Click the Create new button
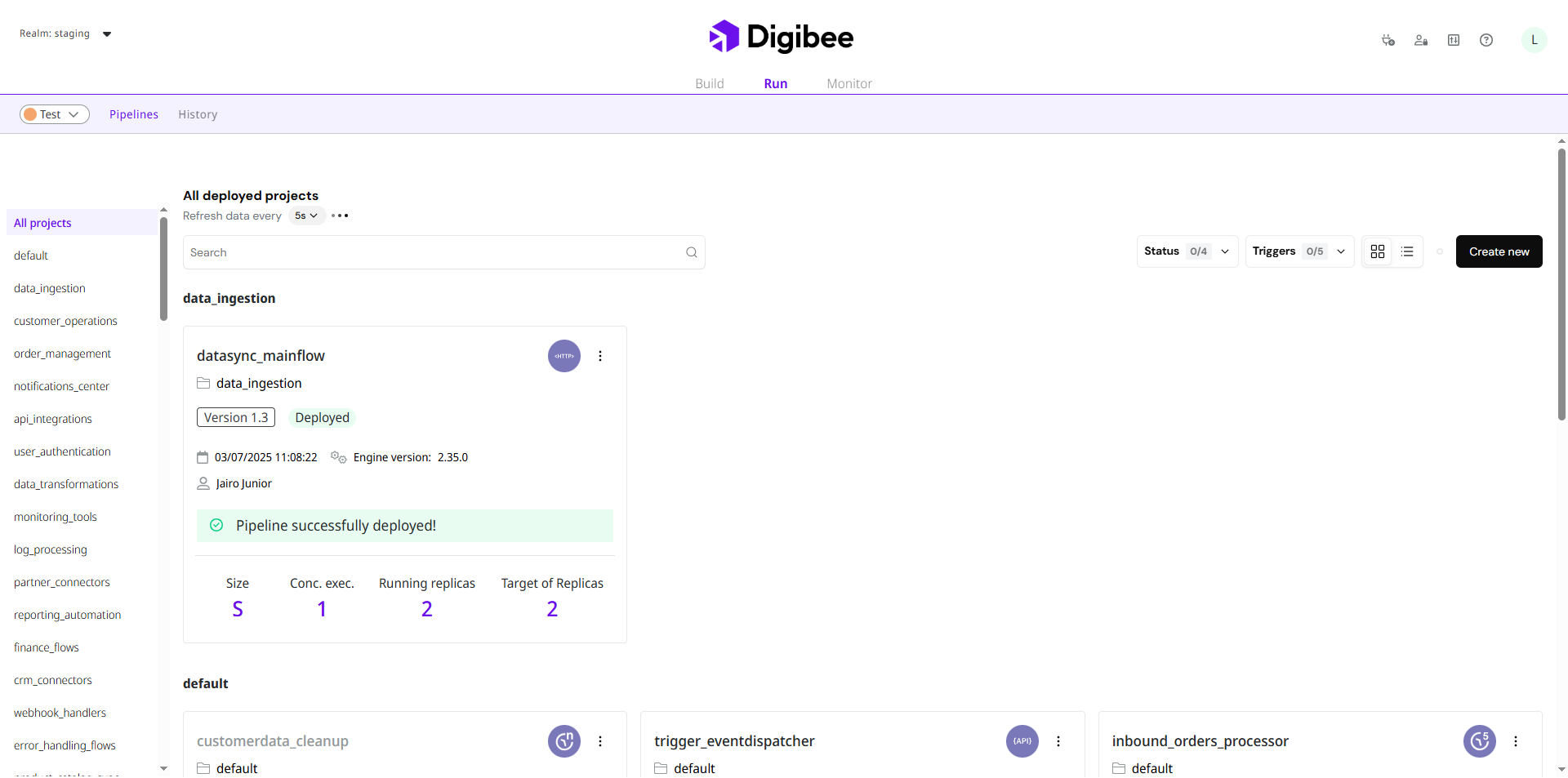1568x778 pixels. tap(1499, 251)
